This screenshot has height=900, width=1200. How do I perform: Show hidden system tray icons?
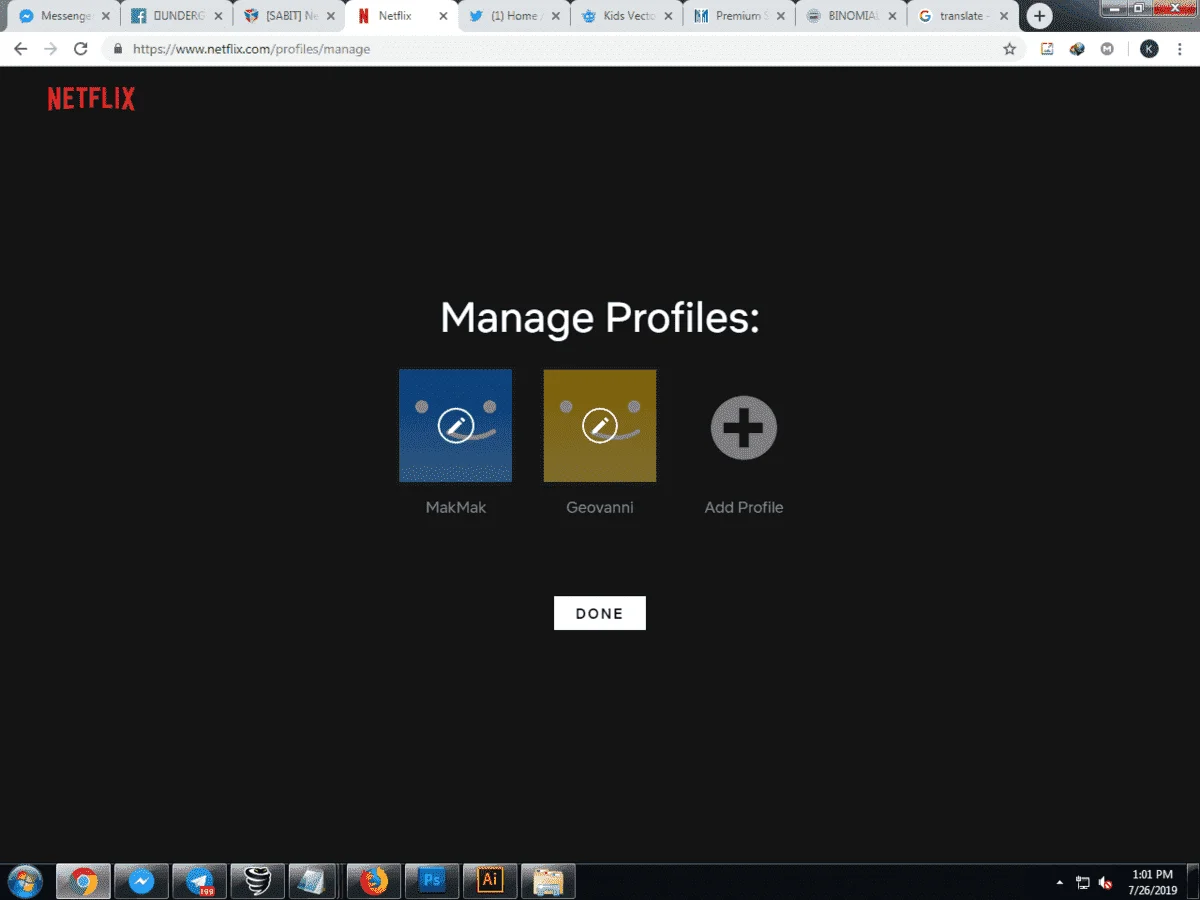click(1060, 883)
